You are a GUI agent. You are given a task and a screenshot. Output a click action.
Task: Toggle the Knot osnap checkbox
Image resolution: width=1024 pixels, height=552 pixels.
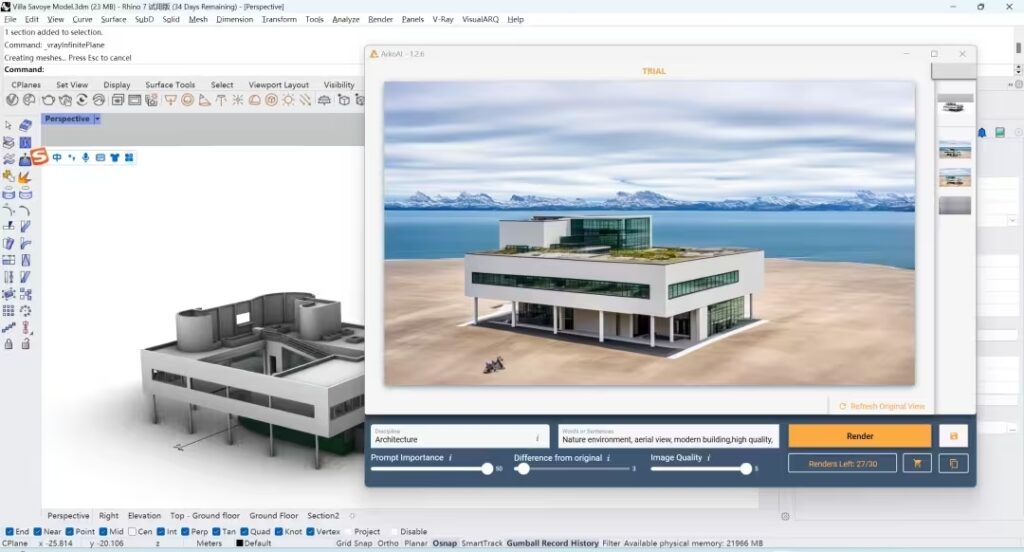[279, 532]
